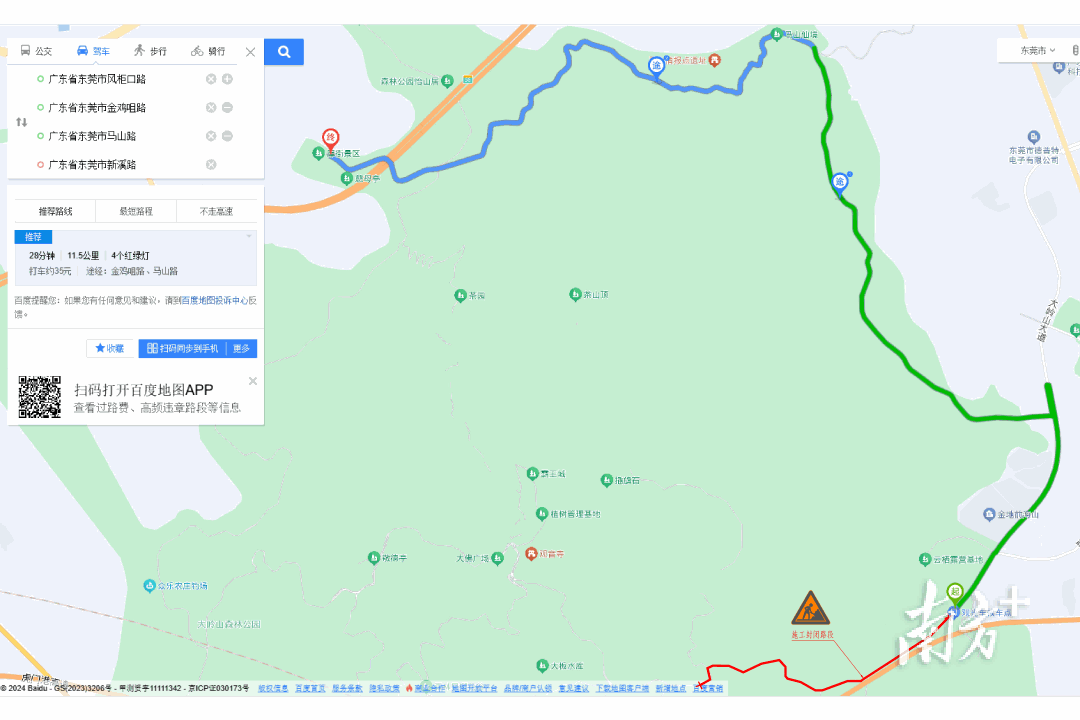Image resolution: width=1080 pixels, height=720 pixels.
Task: Switch to 步行 walking tab
Action: pyautogui.click(x=151, y=51)
